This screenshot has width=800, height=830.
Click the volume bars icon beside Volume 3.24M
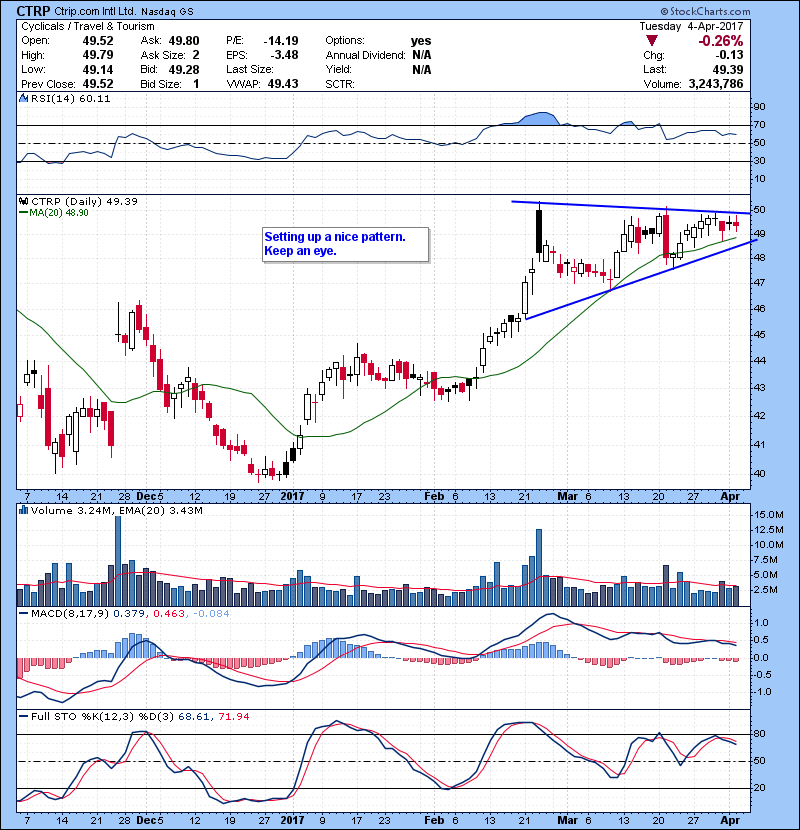pyautogui.click(x=23, y=510)
